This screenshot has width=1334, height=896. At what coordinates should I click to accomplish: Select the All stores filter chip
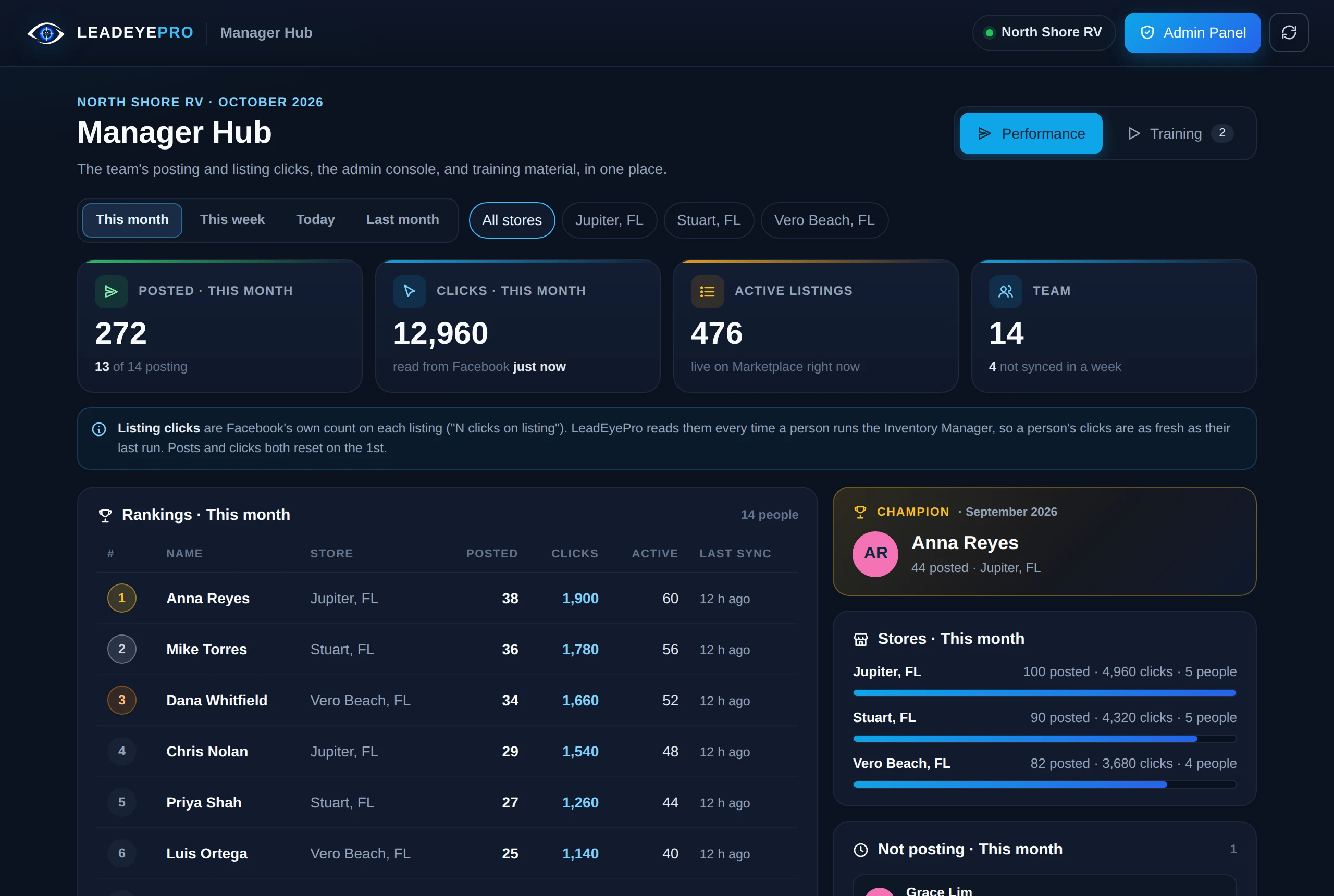[x=512, y=220]
